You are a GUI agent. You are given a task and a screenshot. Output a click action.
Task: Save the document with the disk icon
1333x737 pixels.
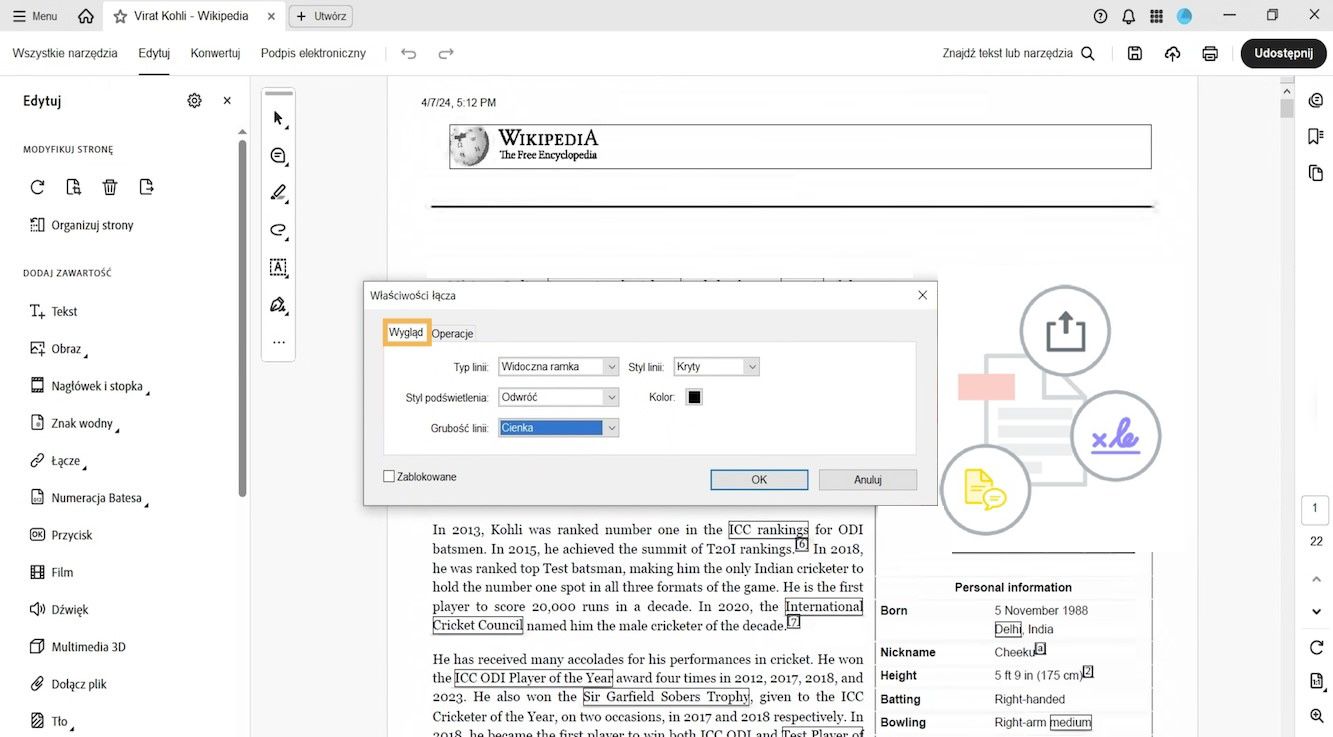coord(1135,53)
